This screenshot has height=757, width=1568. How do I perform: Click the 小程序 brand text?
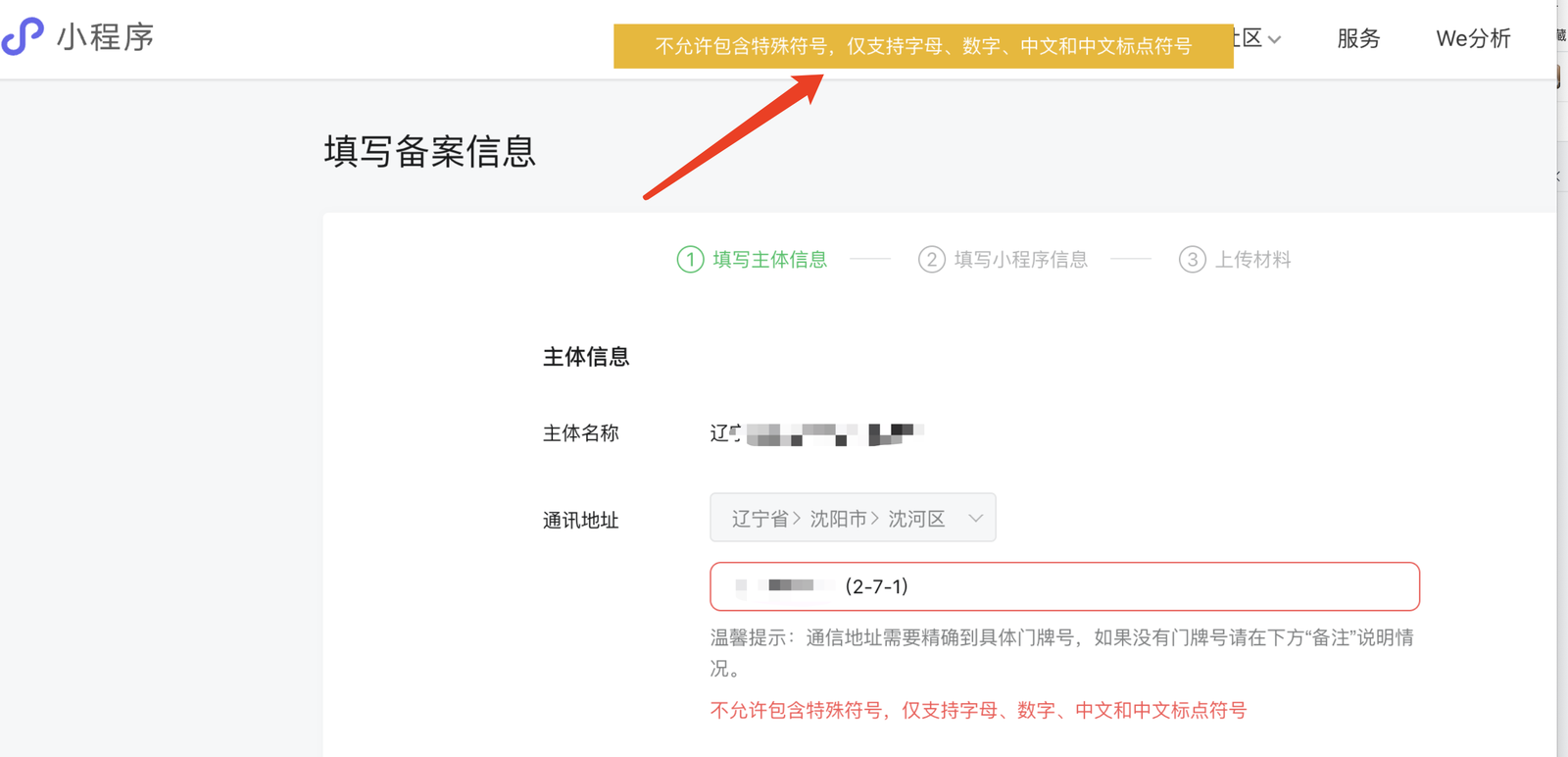point(106,37)
